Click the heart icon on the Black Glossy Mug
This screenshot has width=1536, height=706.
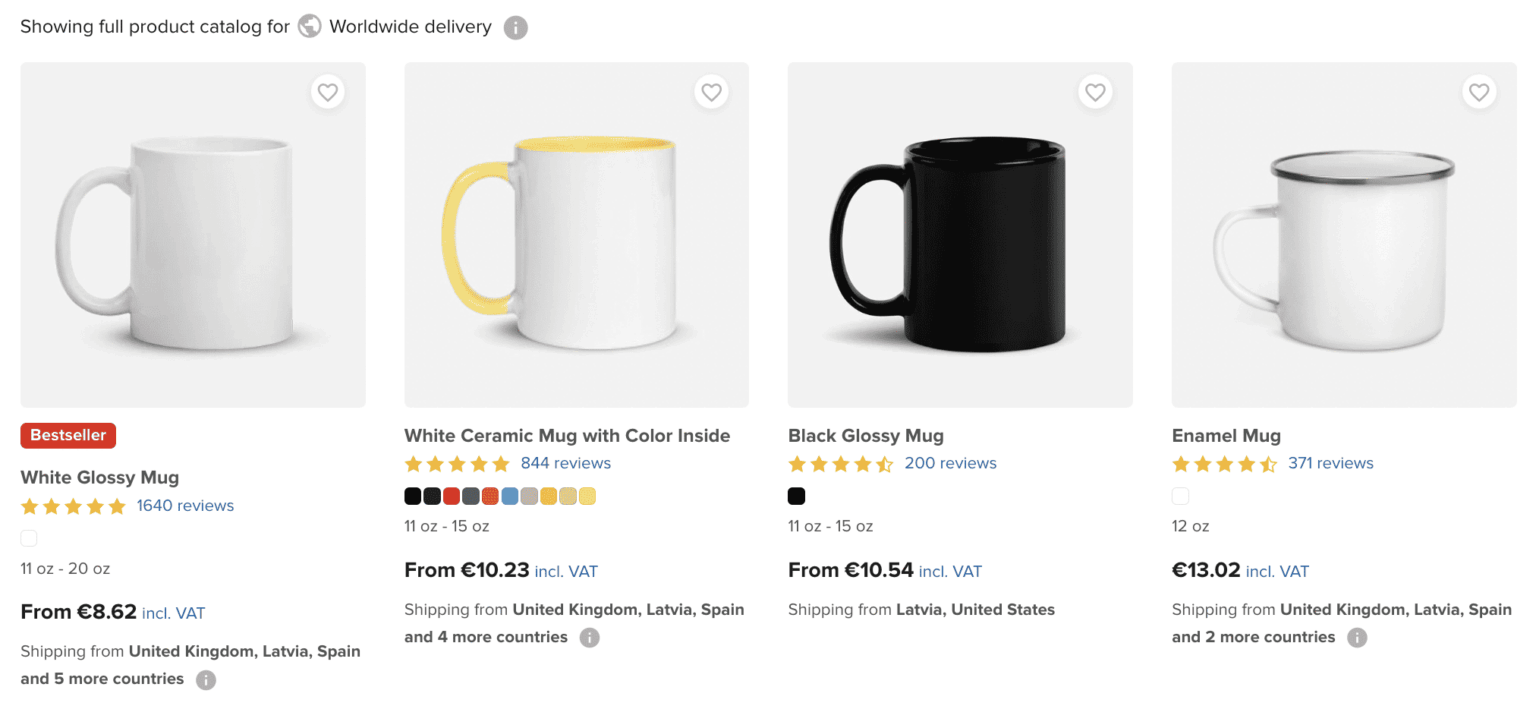point(1095,91)
